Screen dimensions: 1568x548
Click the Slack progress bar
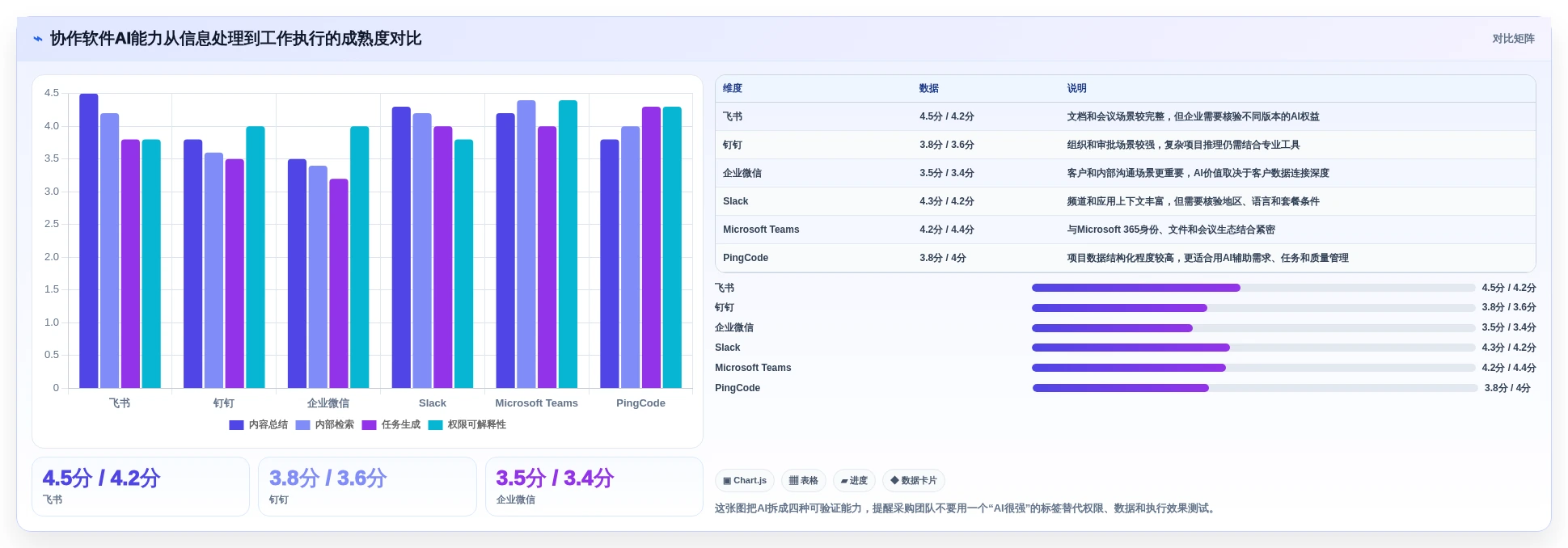click(1253, 348)
